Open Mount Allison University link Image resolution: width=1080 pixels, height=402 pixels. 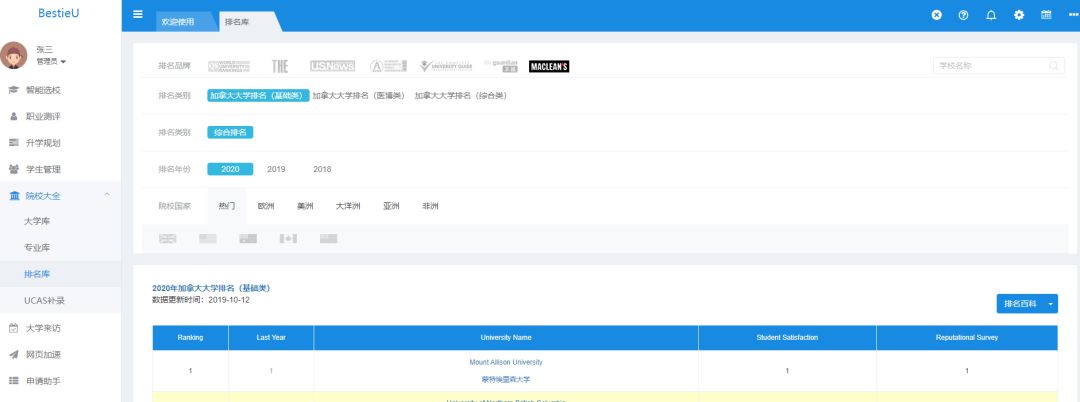505,362
